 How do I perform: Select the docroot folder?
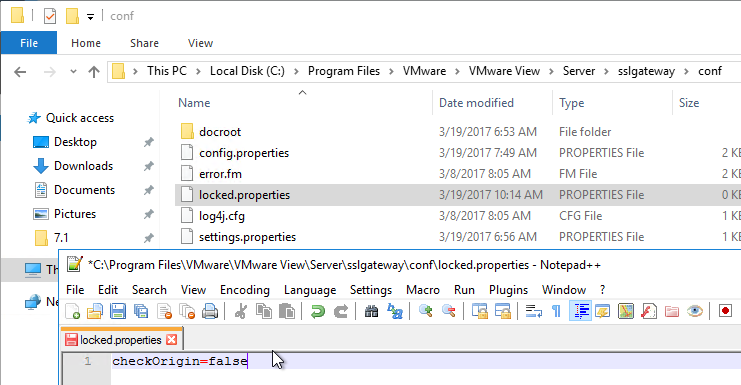tap(220, 132)
